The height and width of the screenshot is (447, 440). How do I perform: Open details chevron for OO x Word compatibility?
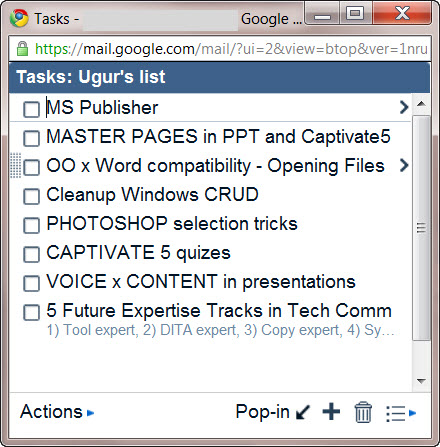[x=404, y=165]
